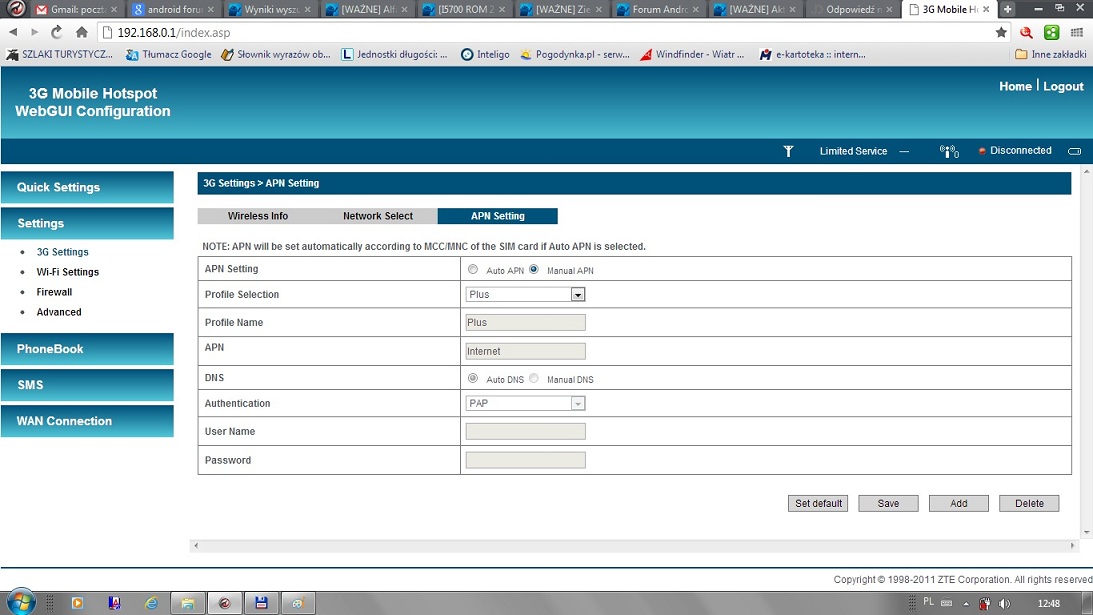1093x615 pixels.
Task: Select the Manual DNS radio button
Action: 534,378
